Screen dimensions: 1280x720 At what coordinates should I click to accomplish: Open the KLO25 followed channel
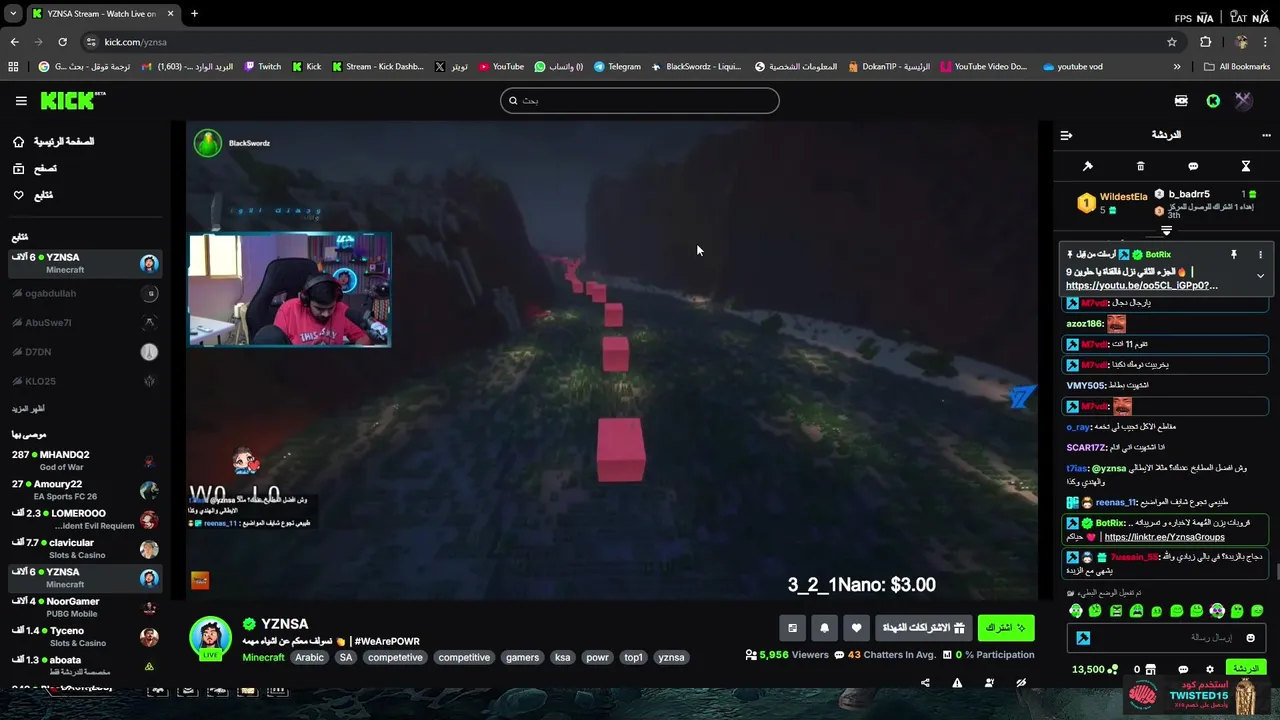pos(85,381)
